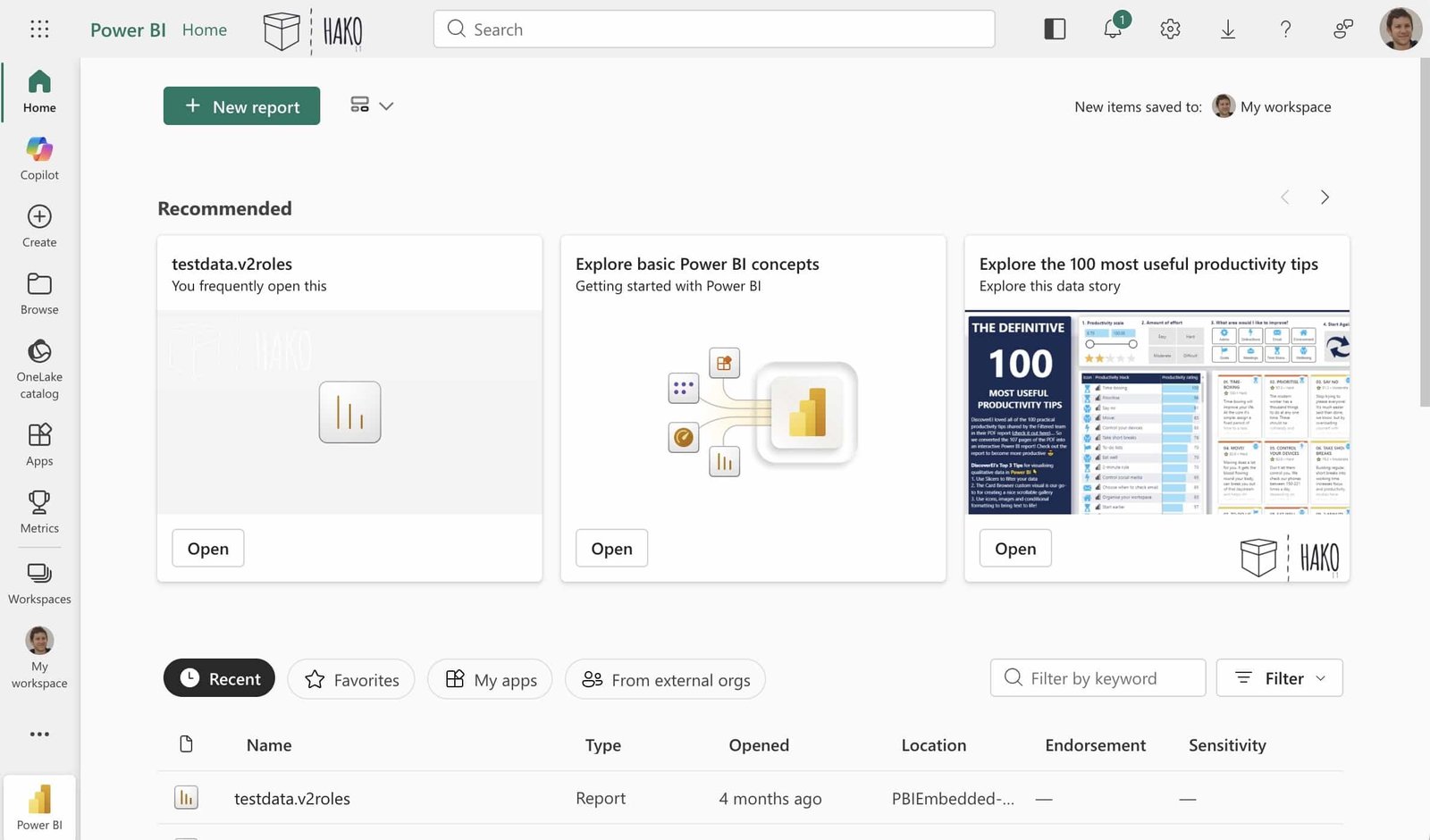This screenshot has height=840, width=1430.
Task: Open the Settings gear menu
Action: pyautogui.click(x=1169, y=29)
